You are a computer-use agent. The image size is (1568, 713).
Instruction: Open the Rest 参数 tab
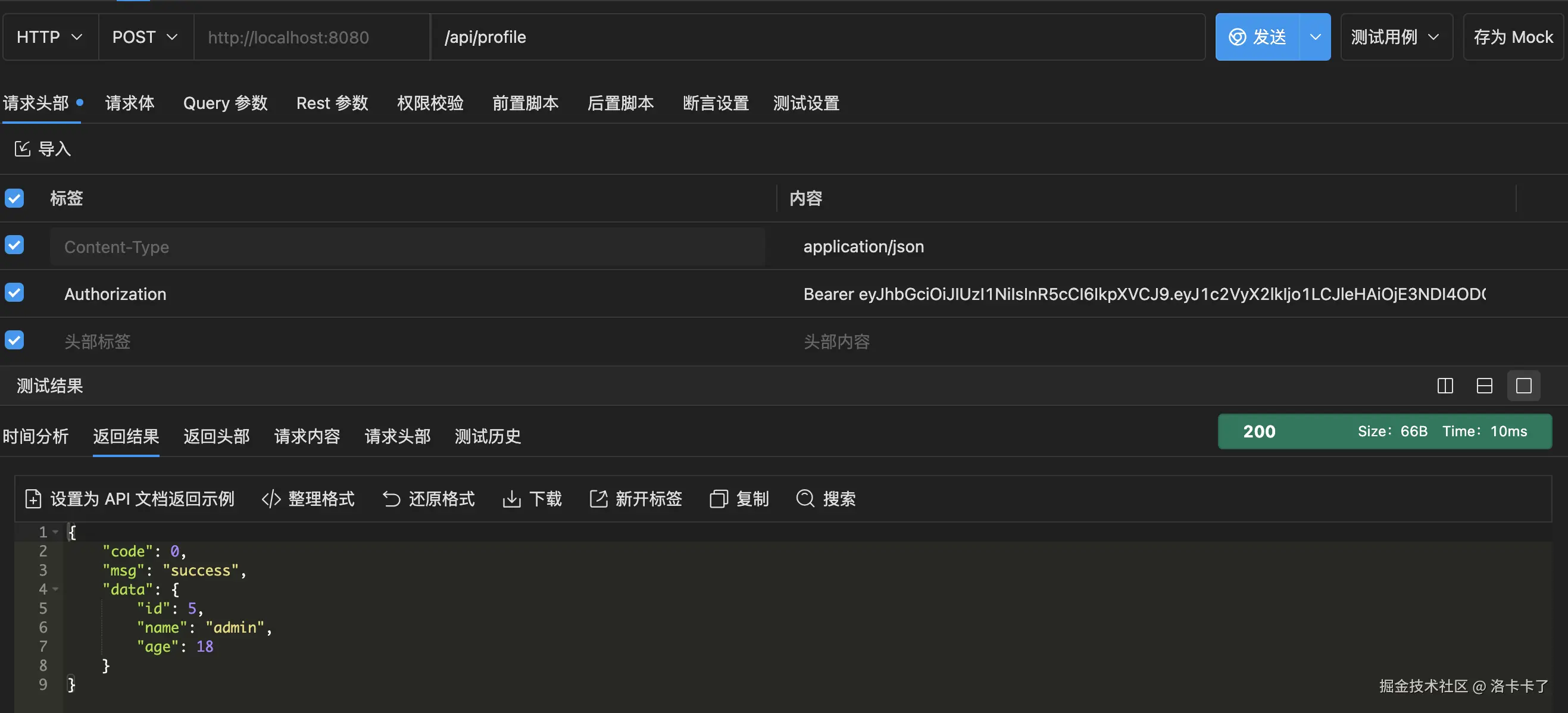(x=332, y=104)
